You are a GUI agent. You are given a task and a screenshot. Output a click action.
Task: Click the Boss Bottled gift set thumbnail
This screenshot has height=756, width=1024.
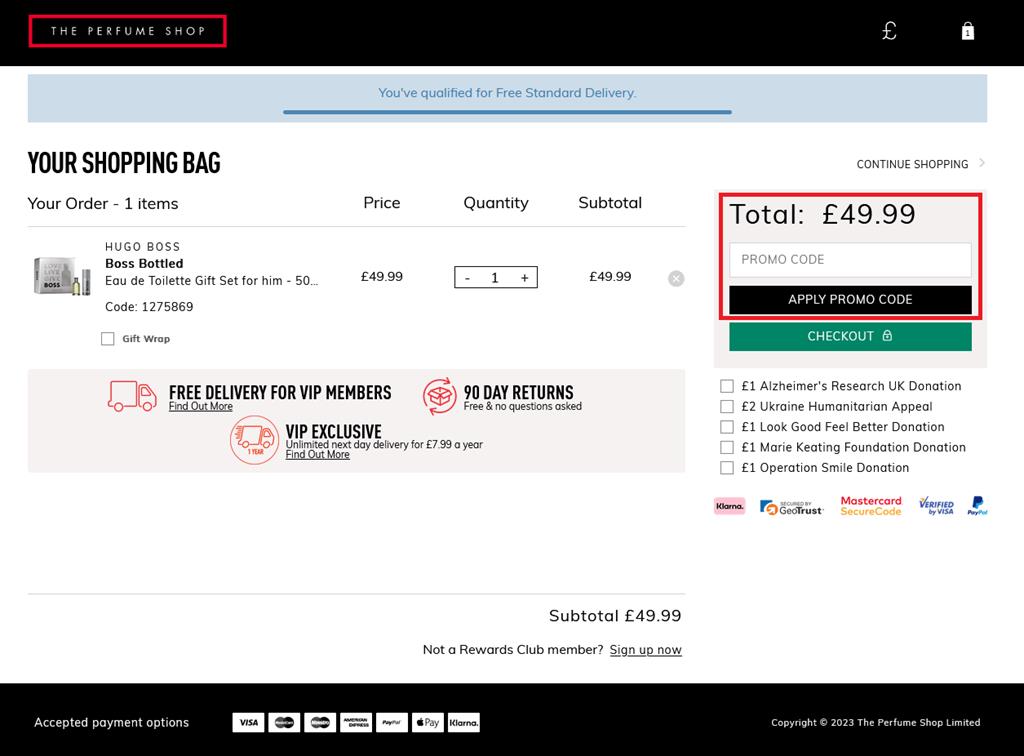[62, 276]
